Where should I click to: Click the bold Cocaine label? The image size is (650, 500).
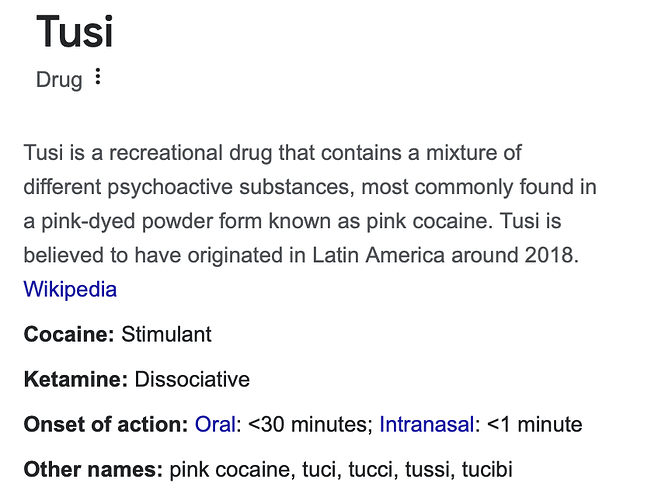click(x=69, y=334)
